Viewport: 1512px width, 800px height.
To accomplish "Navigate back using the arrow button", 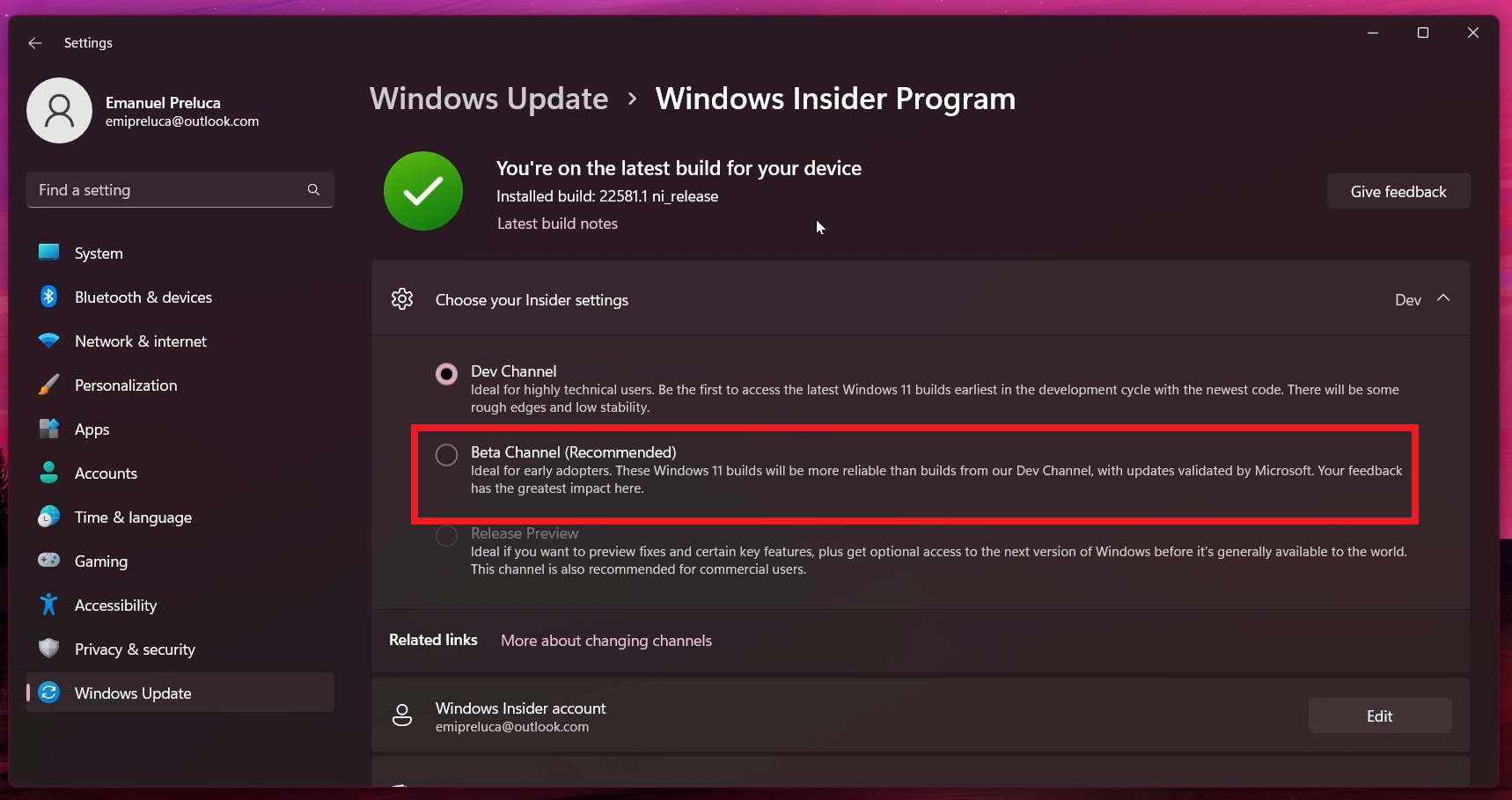I will [x=34, y=42].
